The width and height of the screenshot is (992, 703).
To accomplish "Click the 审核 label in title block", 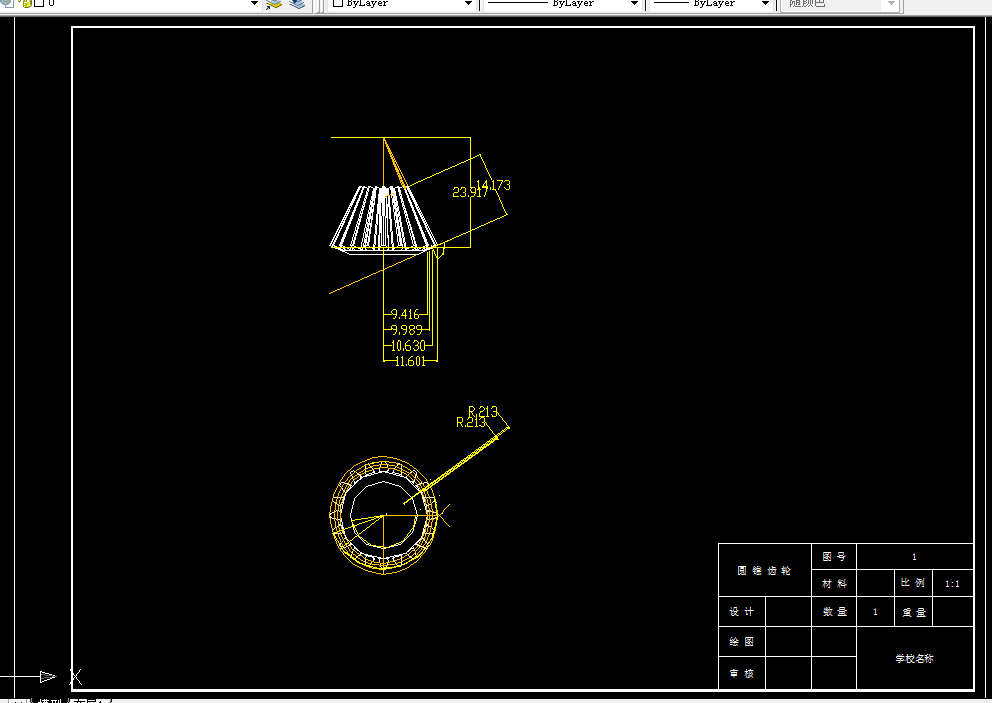I will (741, 673).
